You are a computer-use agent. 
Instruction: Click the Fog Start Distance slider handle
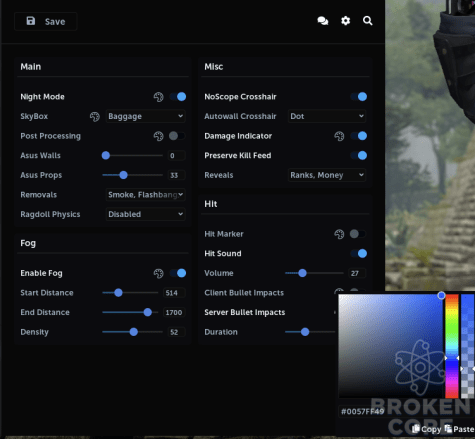tap(118, 293)
